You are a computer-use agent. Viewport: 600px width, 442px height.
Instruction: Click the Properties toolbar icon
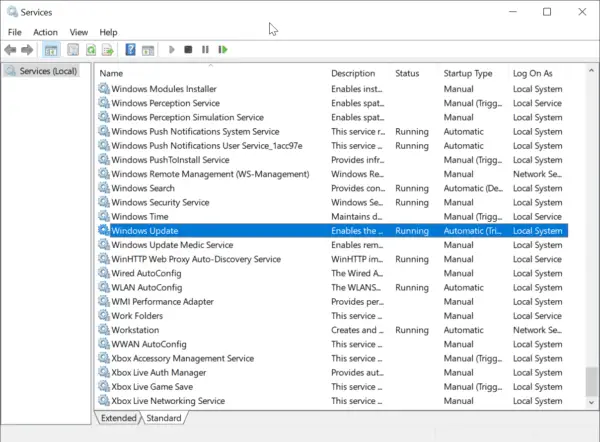click(x=72, y=49)
